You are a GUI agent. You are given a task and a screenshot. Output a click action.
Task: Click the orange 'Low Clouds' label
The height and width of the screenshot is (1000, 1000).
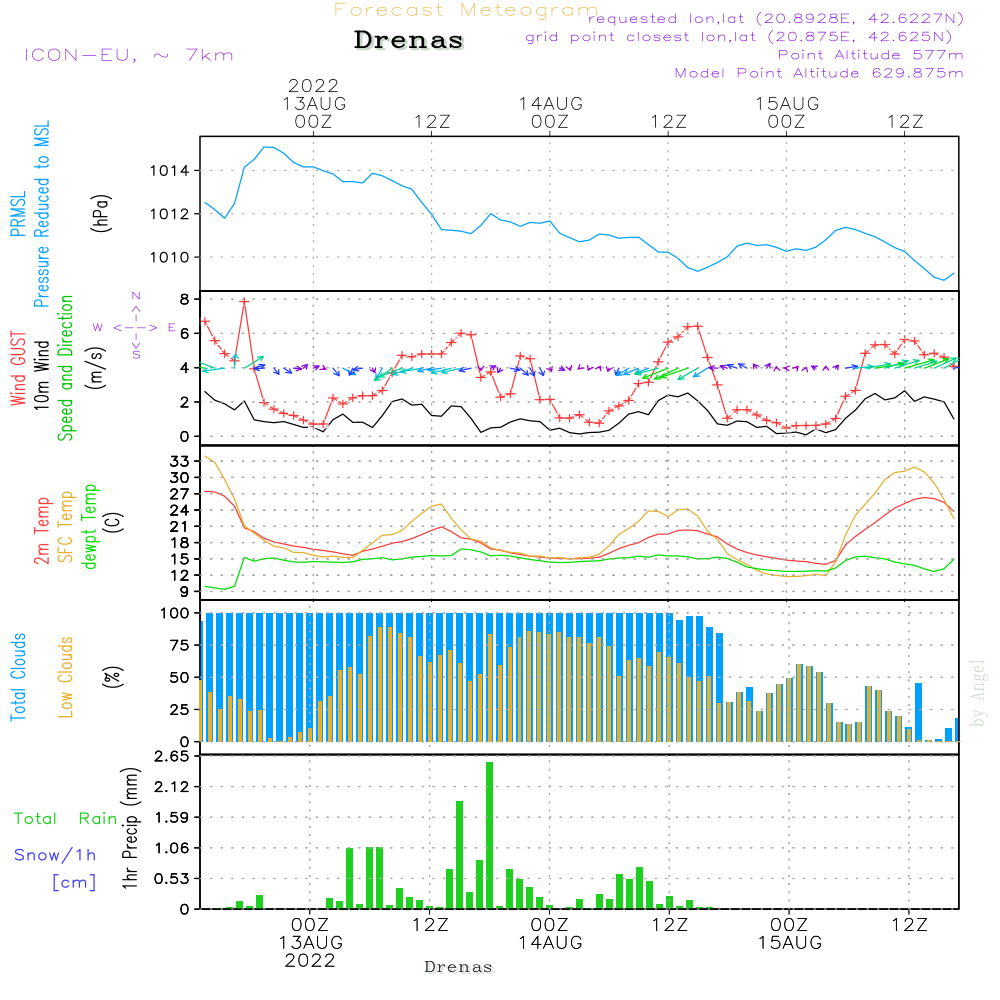(x=65, y=677)
